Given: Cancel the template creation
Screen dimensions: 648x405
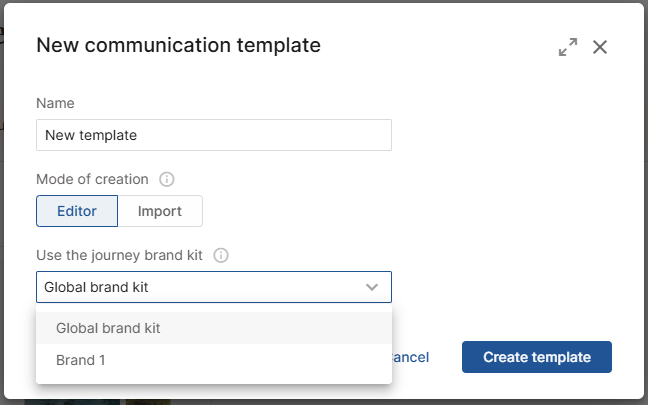Looking at the screenshot, I should tap(412, 357).
